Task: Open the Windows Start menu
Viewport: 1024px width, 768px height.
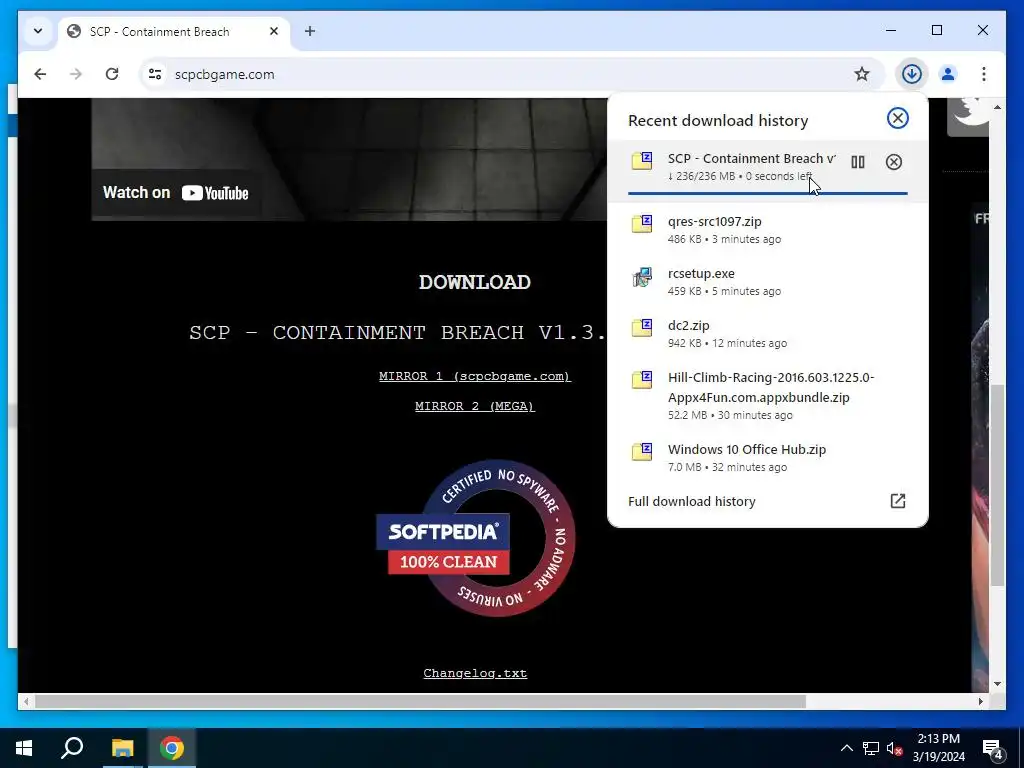Action: point(24,748)
